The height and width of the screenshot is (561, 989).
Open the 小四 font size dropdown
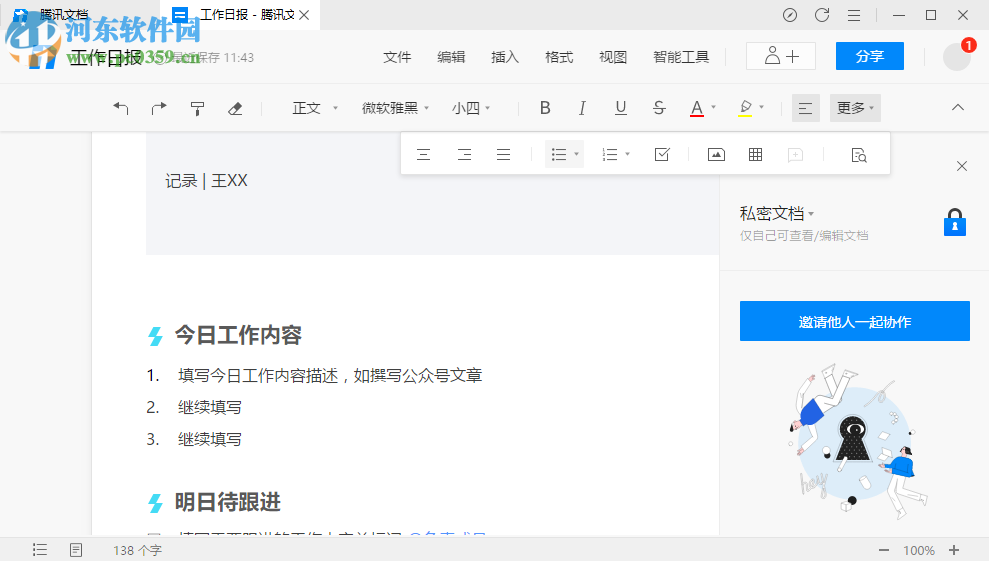pyautogui.click(x=471, y=109)
